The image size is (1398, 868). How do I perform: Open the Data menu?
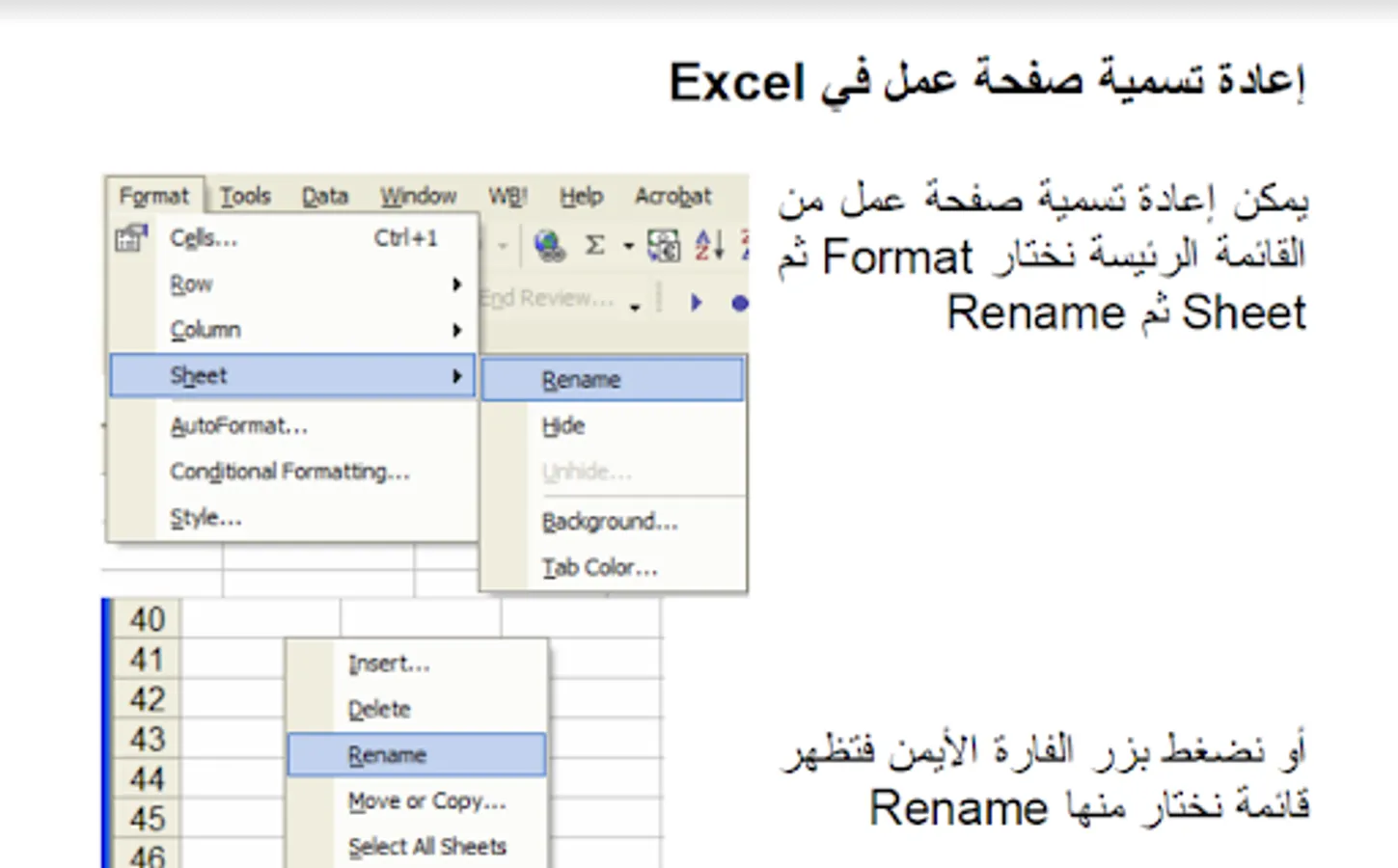(x=325, y=196)
